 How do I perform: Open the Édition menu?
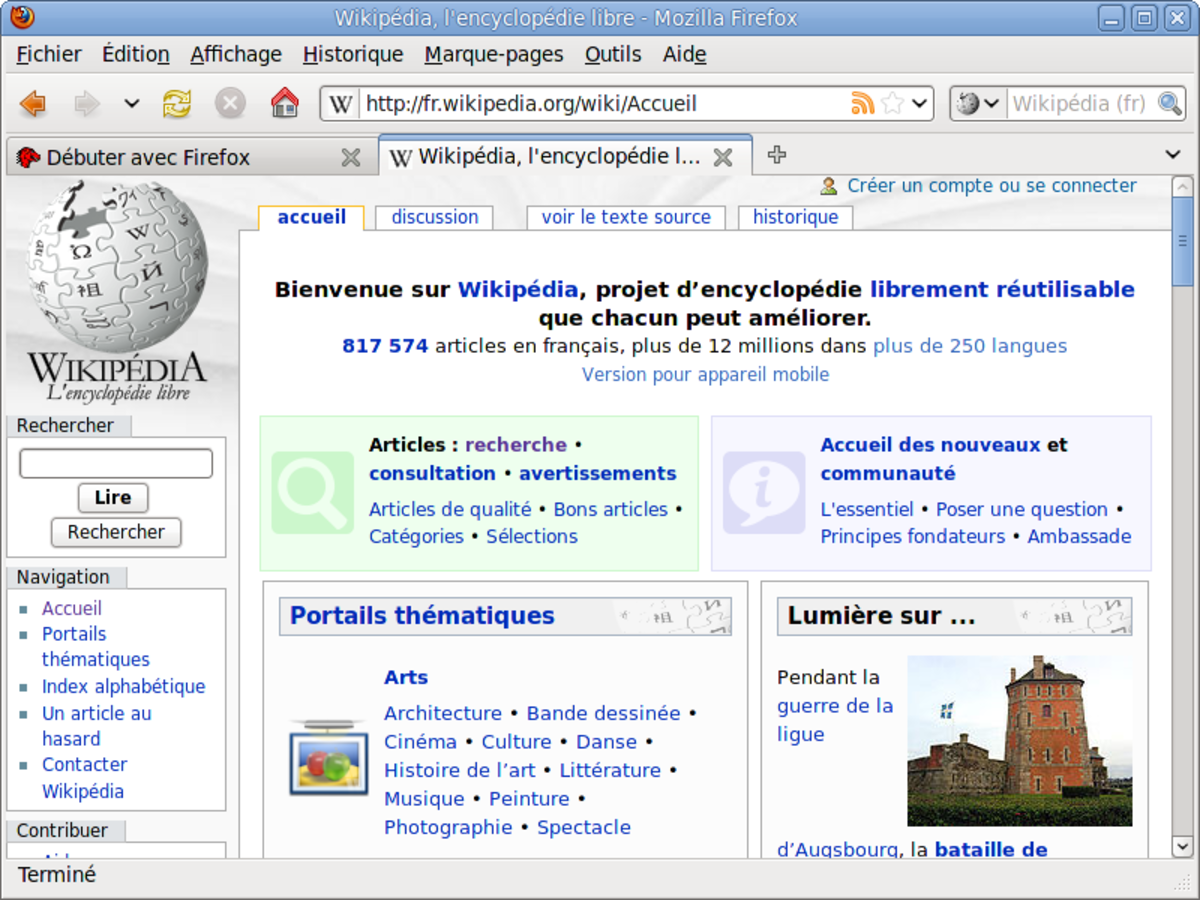pos(136,54)
